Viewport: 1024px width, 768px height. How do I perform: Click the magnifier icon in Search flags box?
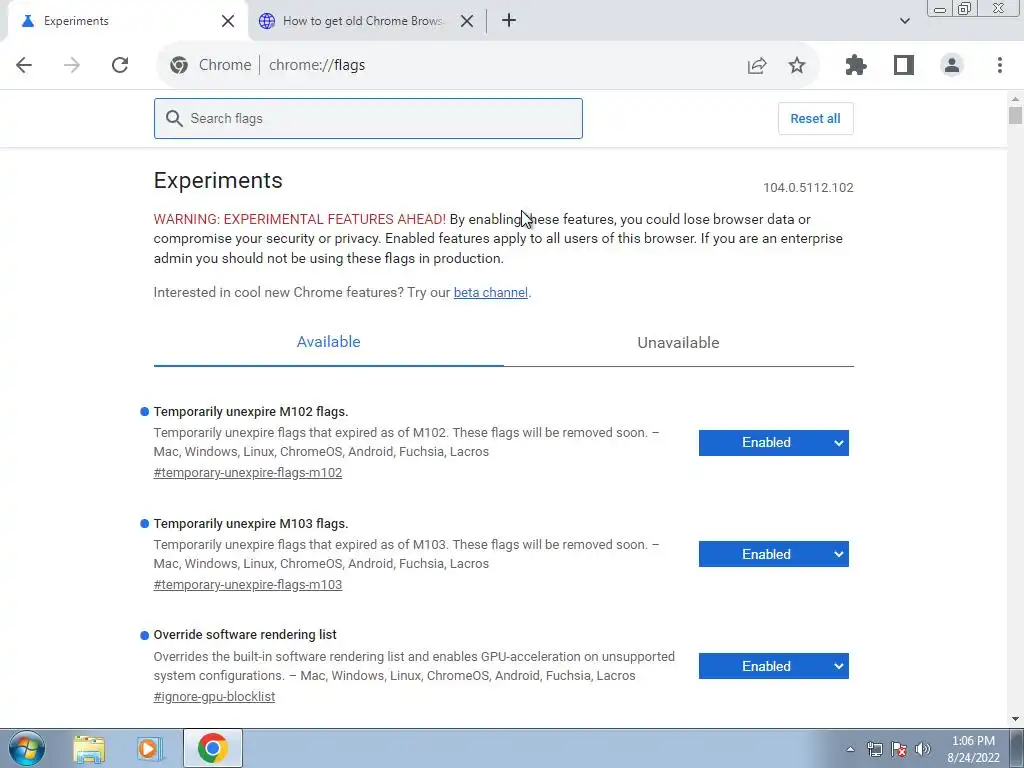pyautogui.click(x=174, y=118)
